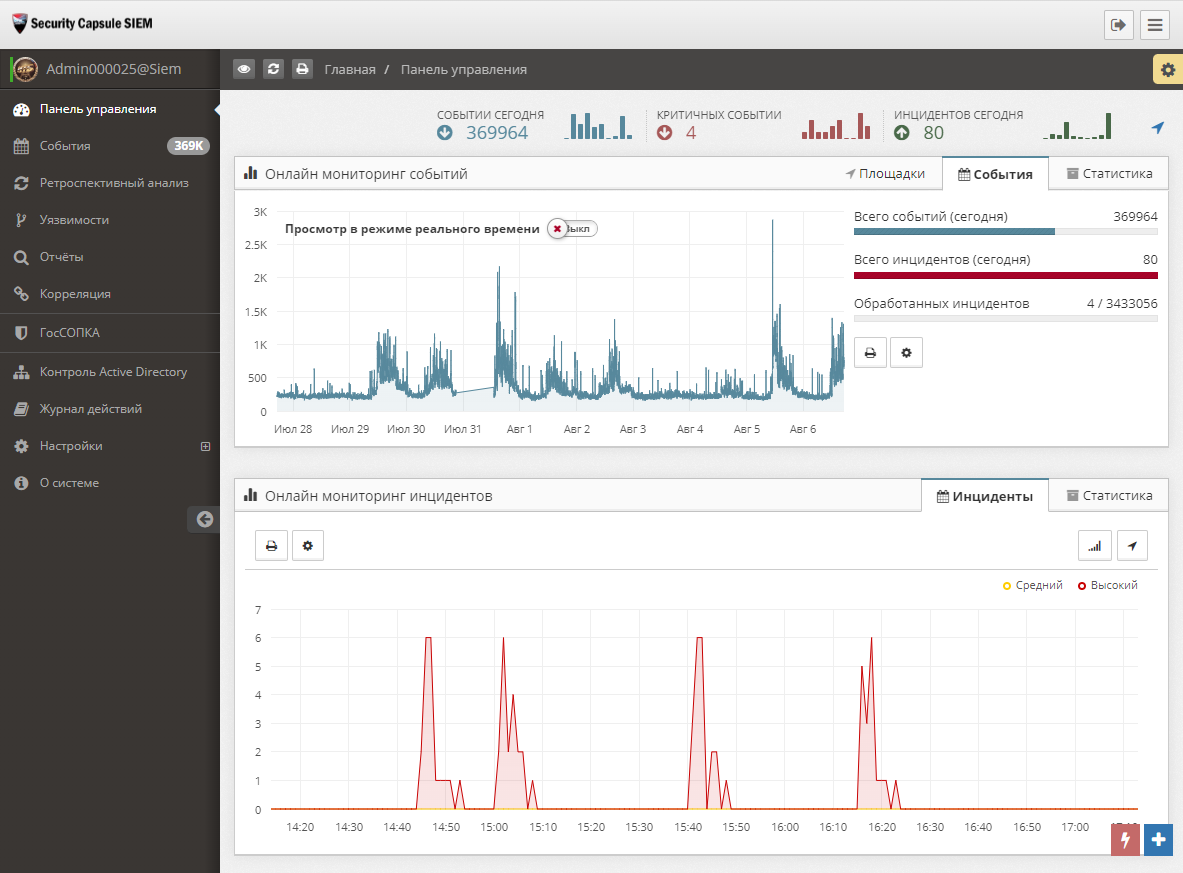The height and width of the screenshot is (873, 1183).
Task: Print the events monitoring chart
Action: [870, 352]
